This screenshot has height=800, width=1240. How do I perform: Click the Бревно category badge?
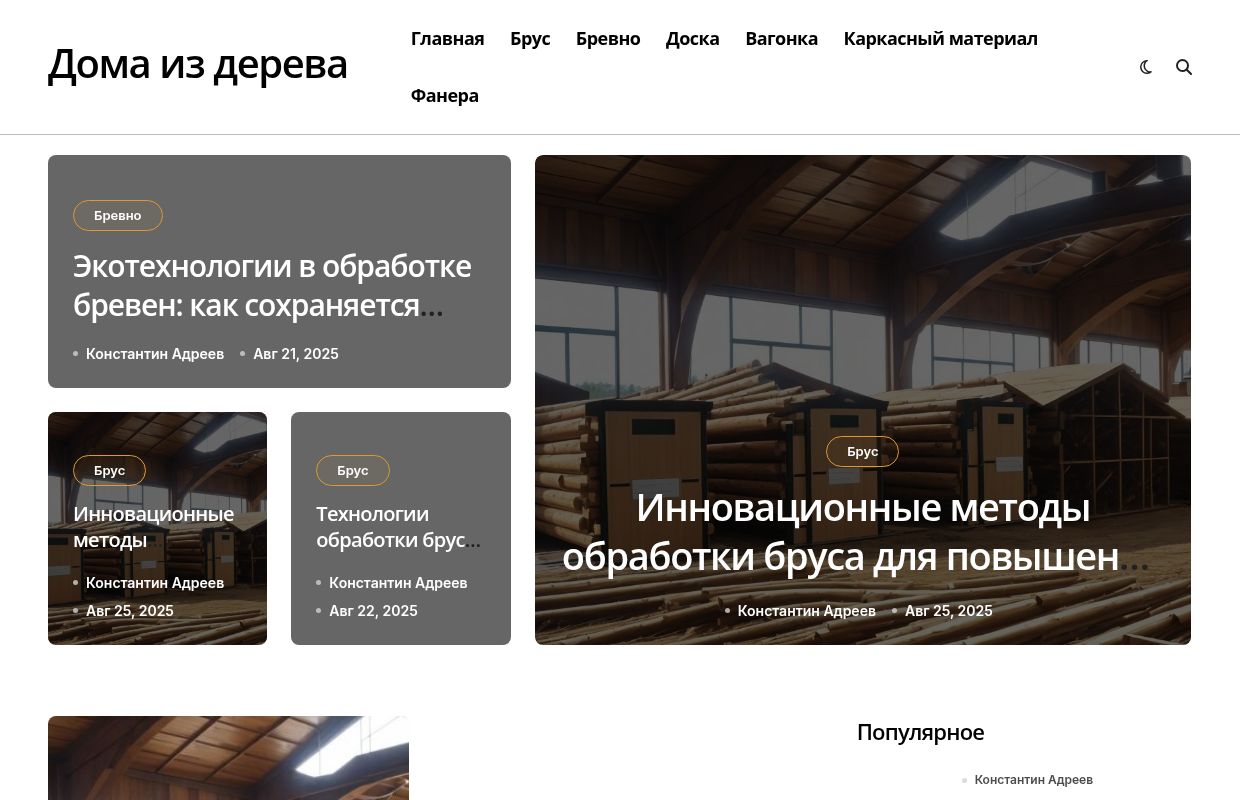[118, 216]
